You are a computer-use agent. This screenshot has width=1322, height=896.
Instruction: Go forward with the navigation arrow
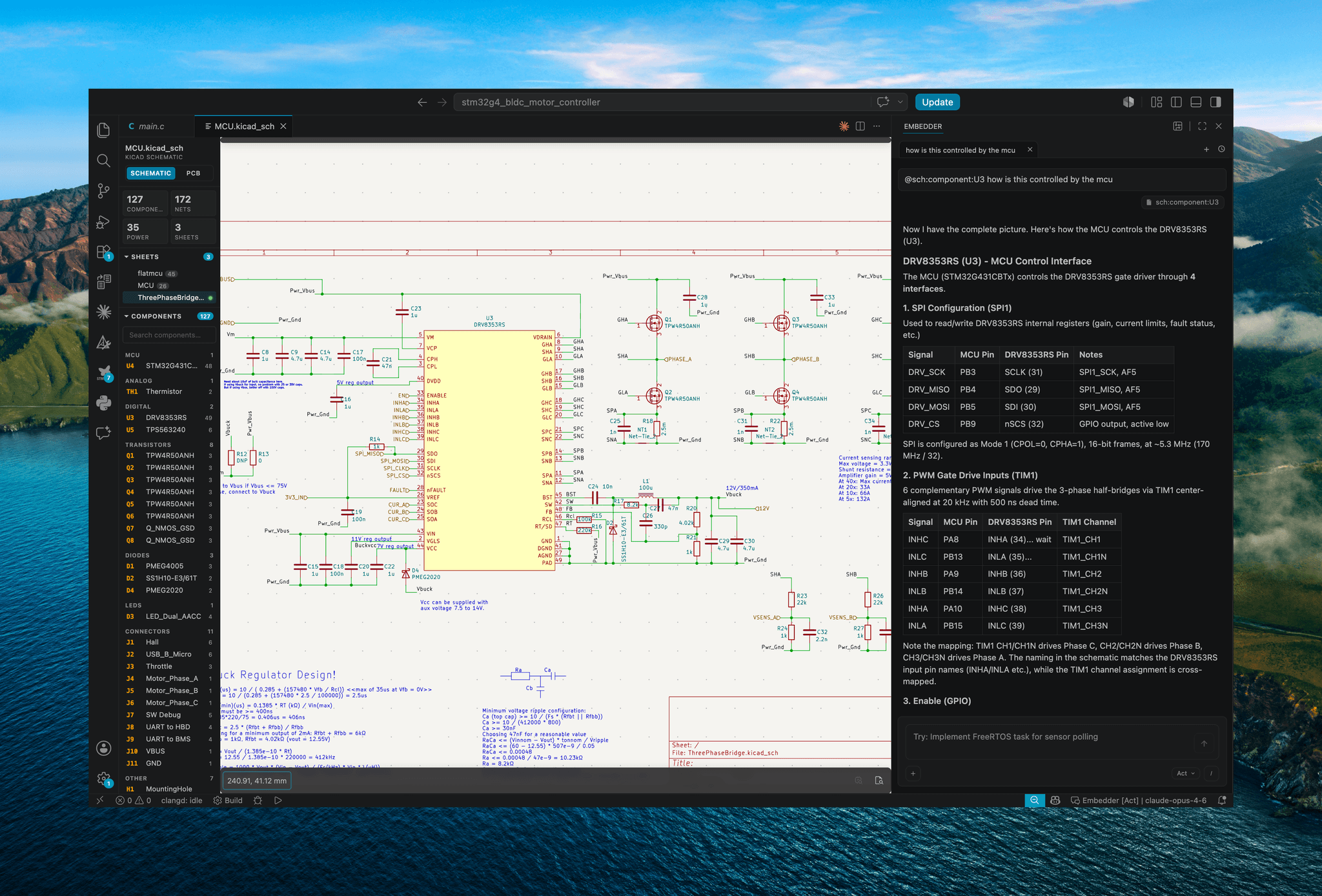click(x=442, y=102)
